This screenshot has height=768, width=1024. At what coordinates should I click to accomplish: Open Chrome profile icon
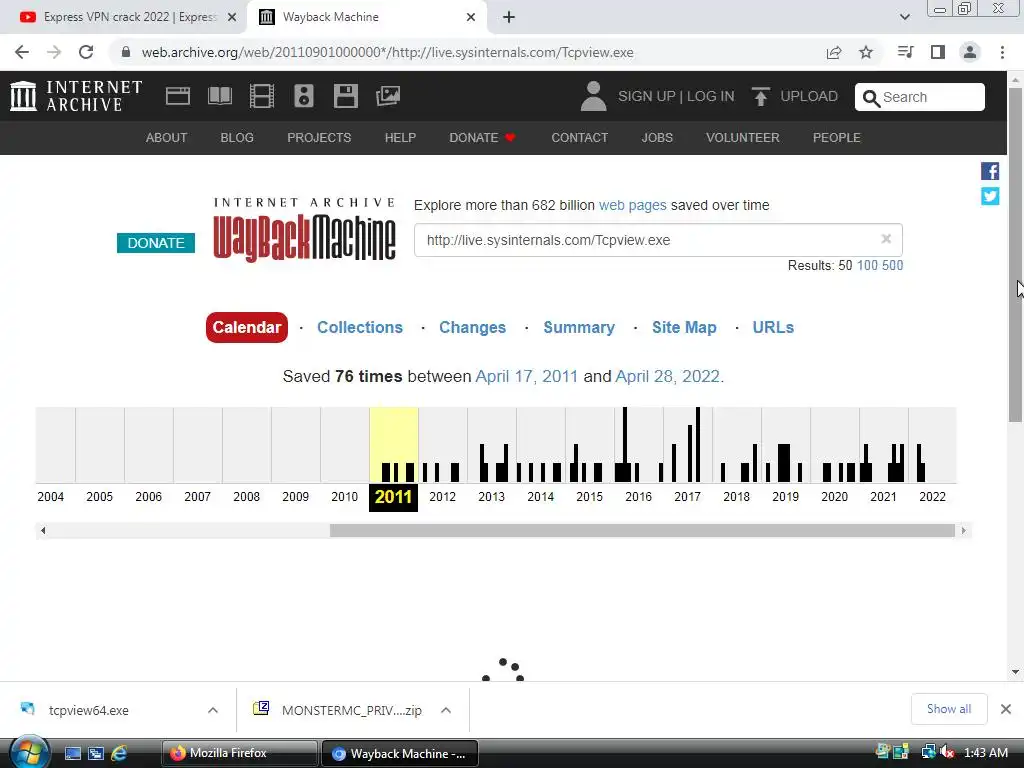pyautogui.click(x=970, y=52)
